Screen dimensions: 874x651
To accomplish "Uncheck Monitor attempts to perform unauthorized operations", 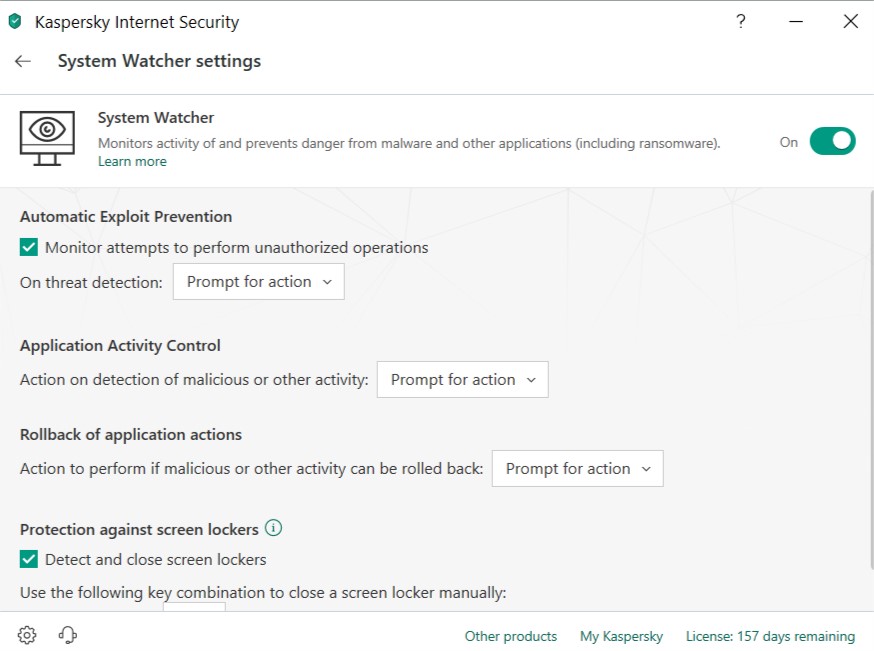I will point(29,247).
